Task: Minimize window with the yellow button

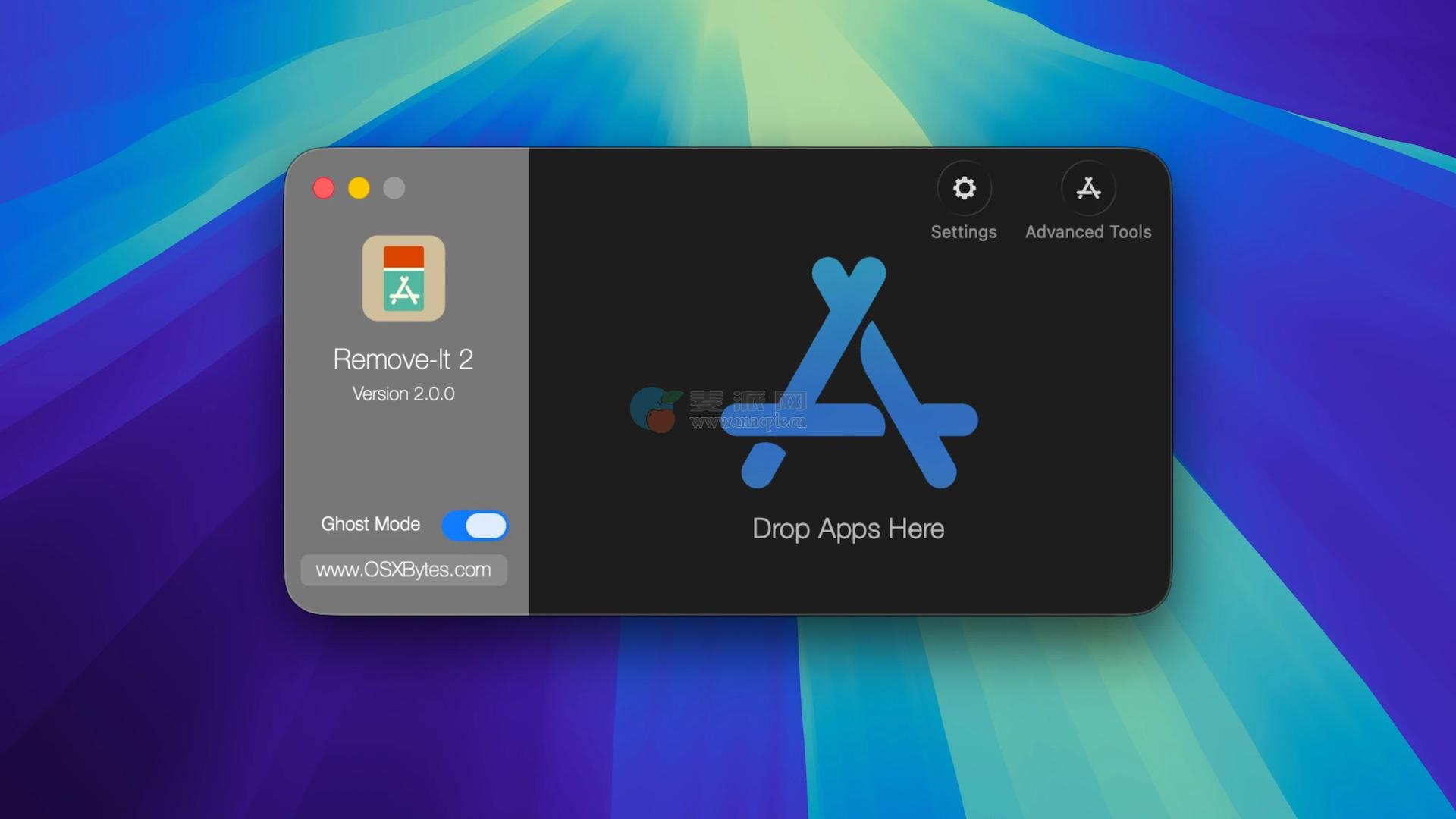Action: pos(359,188)
